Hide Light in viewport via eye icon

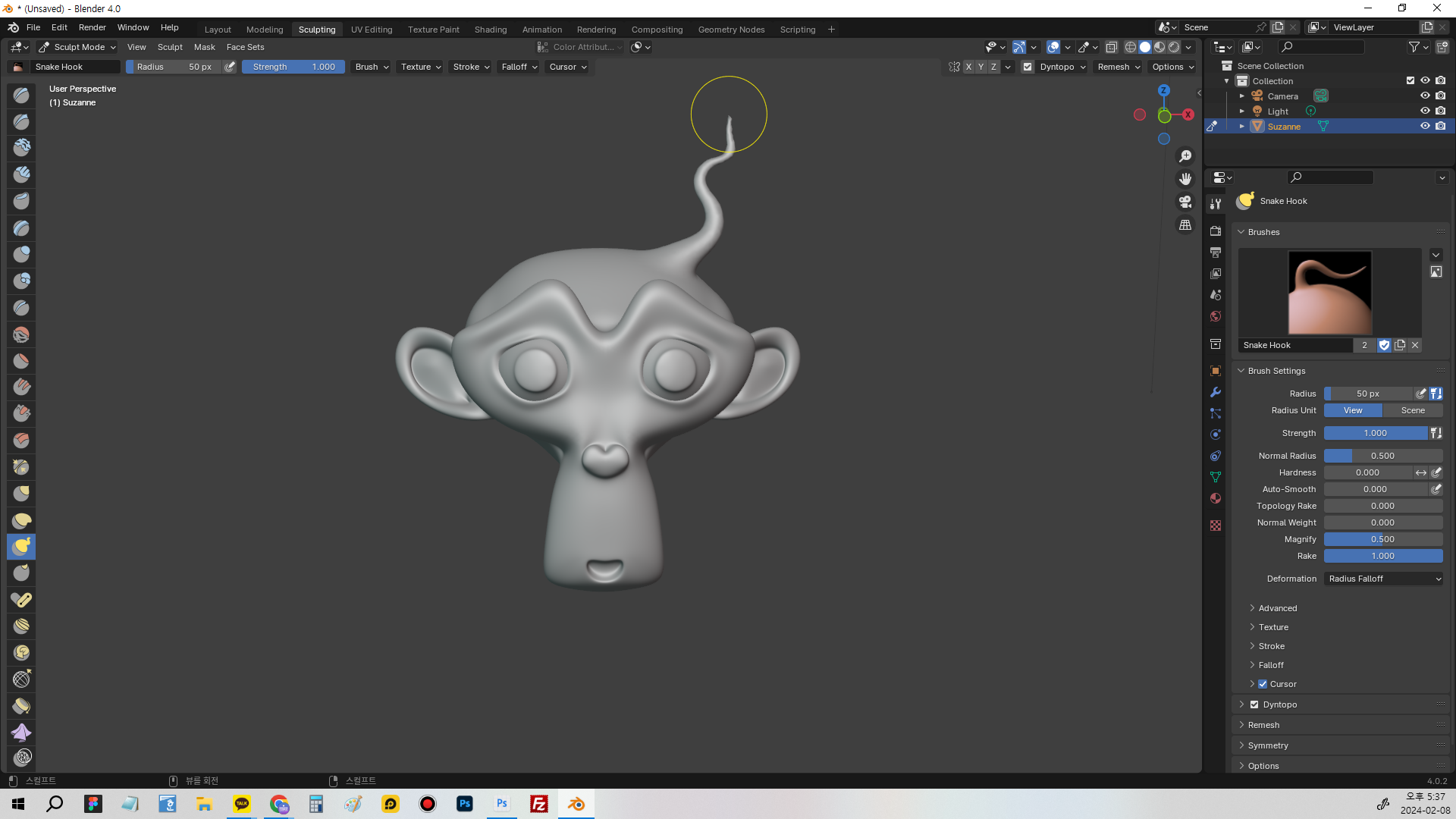coord(1425,111)
